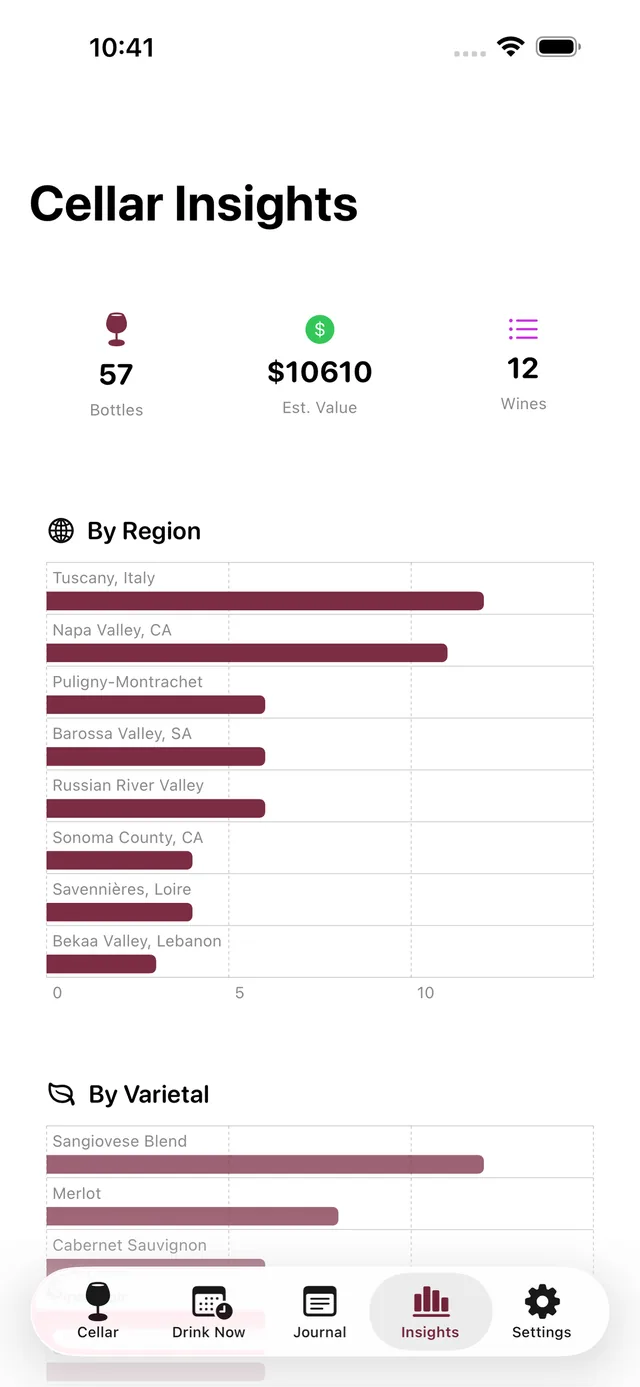This screenshot has width=640, height=1387.
Task: Select the Napa Valley, CA bar
Action: (x=247, y=653)
